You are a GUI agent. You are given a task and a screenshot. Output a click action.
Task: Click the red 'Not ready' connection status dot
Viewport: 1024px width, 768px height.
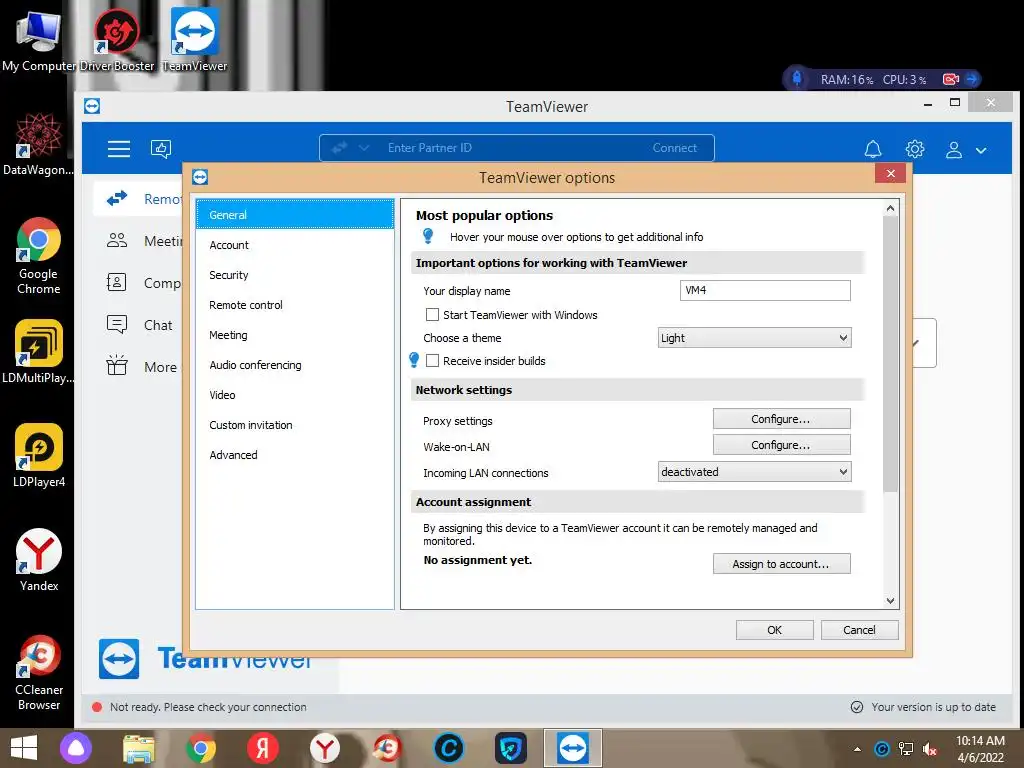point(97,707)
